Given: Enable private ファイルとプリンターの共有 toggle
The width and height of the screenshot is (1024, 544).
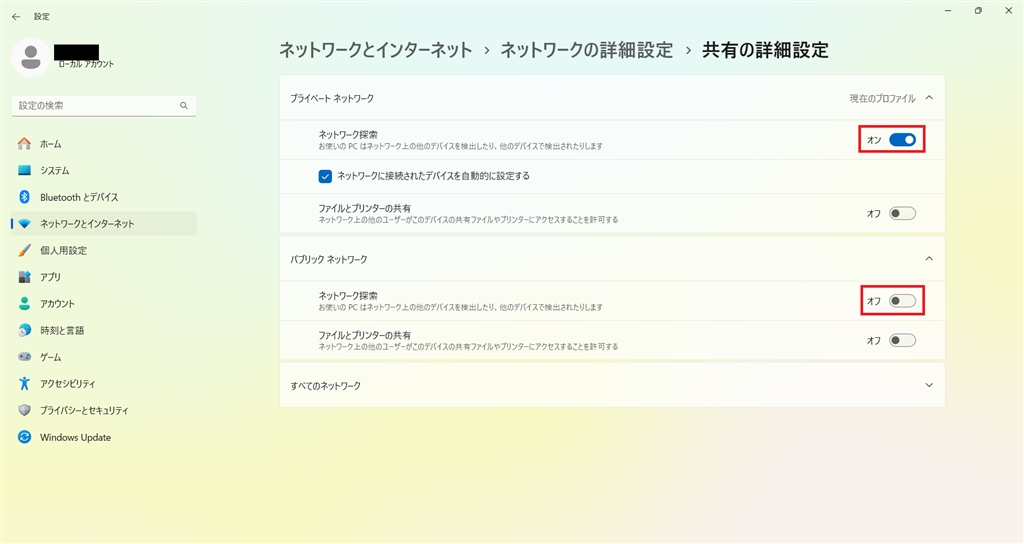Looking at the screenshot, I should [902, 213].
